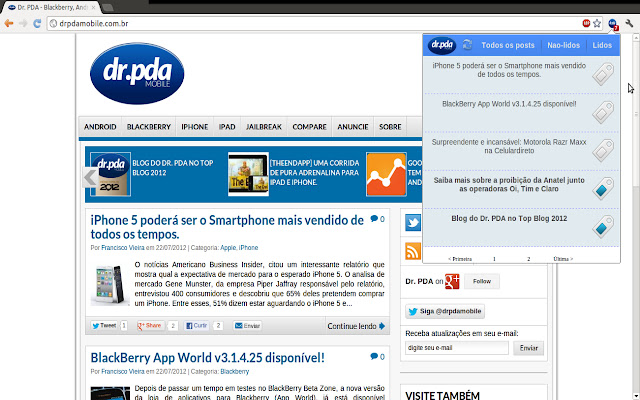Screen dimensions: 640x400
Task: Click the iPhone article thumbnail image
Action: point(110,284)
